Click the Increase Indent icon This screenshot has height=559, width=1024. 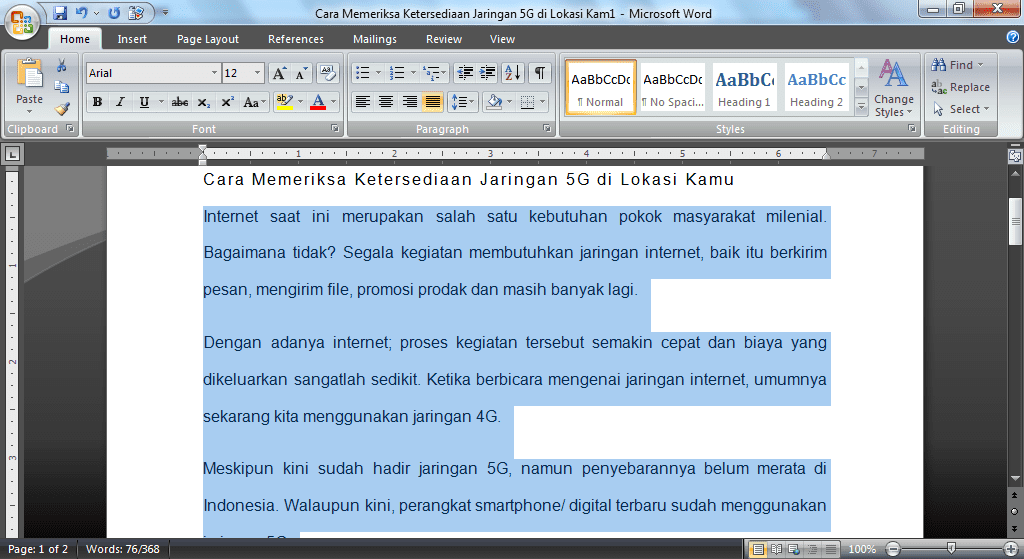[488, 73]
